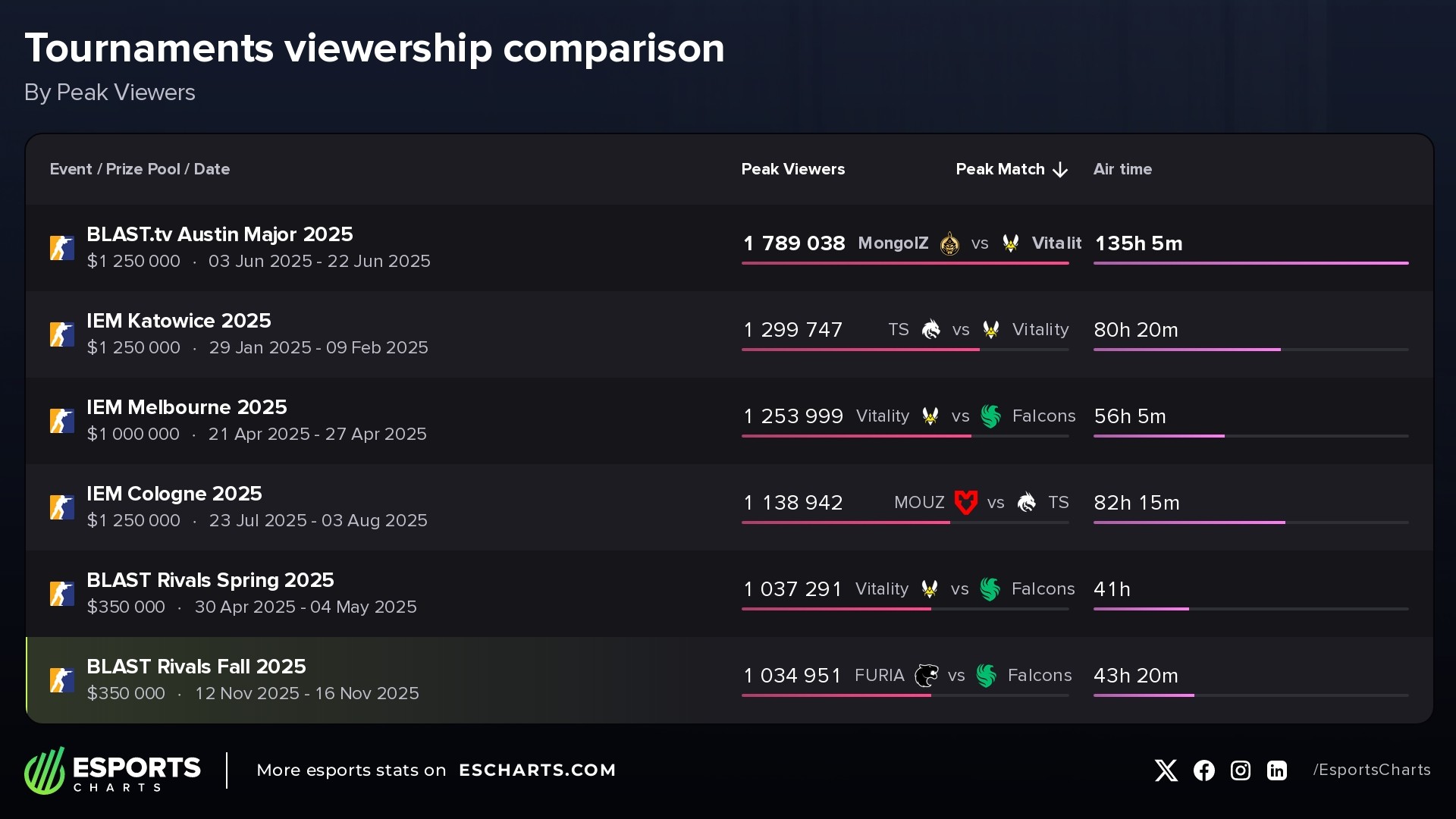Click Falcons logo in IEM Melbourne row
The height and width of the screenshot is (819, 1456).
990,416
